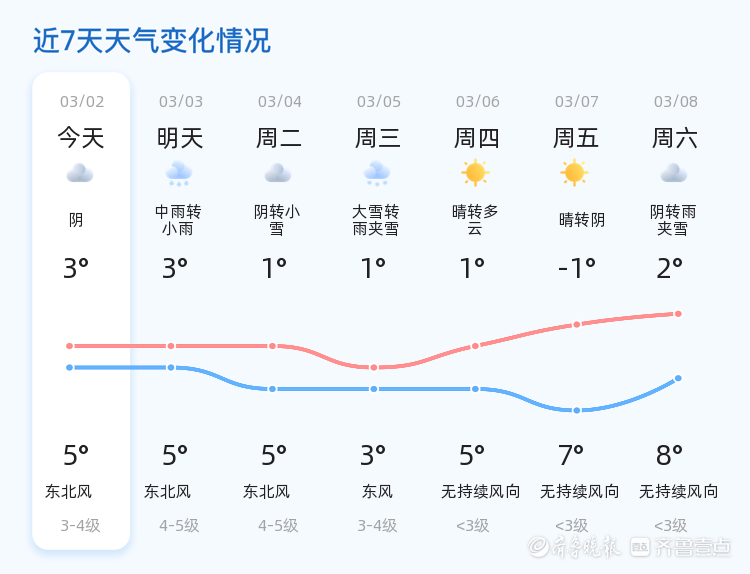Click the 齐鲁壹点 watermark logo
Screen dimensions: 750x574
pos(681,547)
